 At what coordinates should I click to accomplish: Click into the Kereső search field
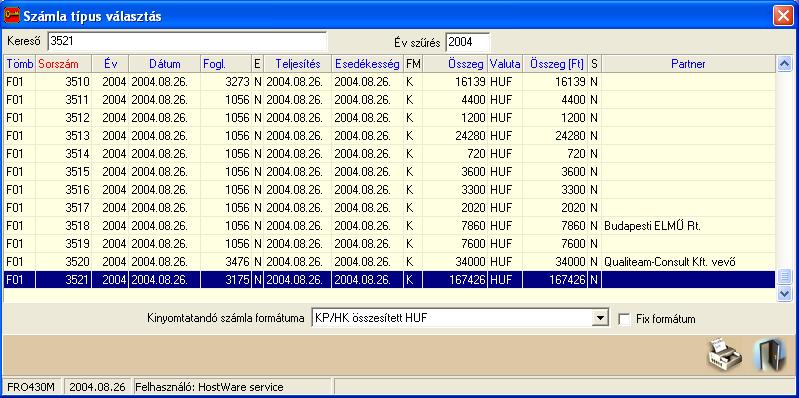187,42
